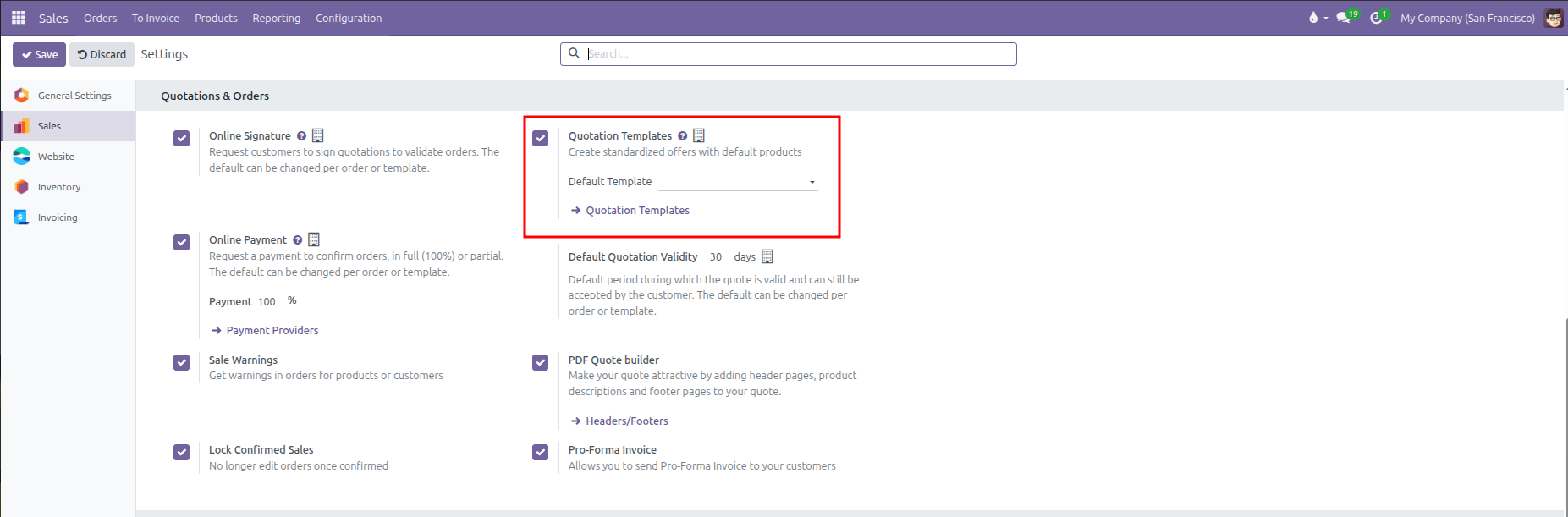Click the building icon after Default Quotation Validity days
This screenshot has width=1568, height=517.
(767, 256)
